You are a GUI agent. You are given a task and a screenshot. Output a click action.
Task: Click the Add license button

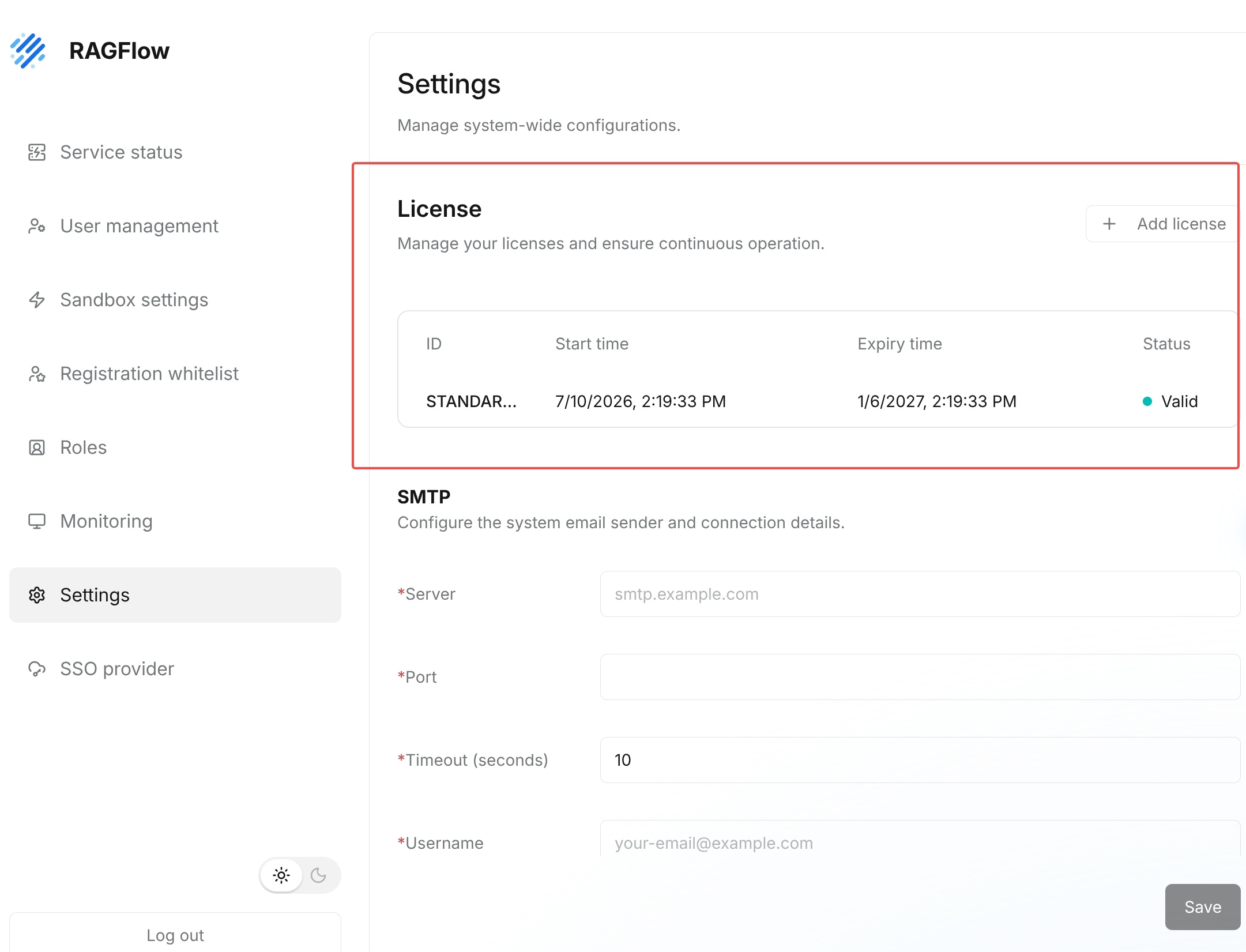[1162, 224]
